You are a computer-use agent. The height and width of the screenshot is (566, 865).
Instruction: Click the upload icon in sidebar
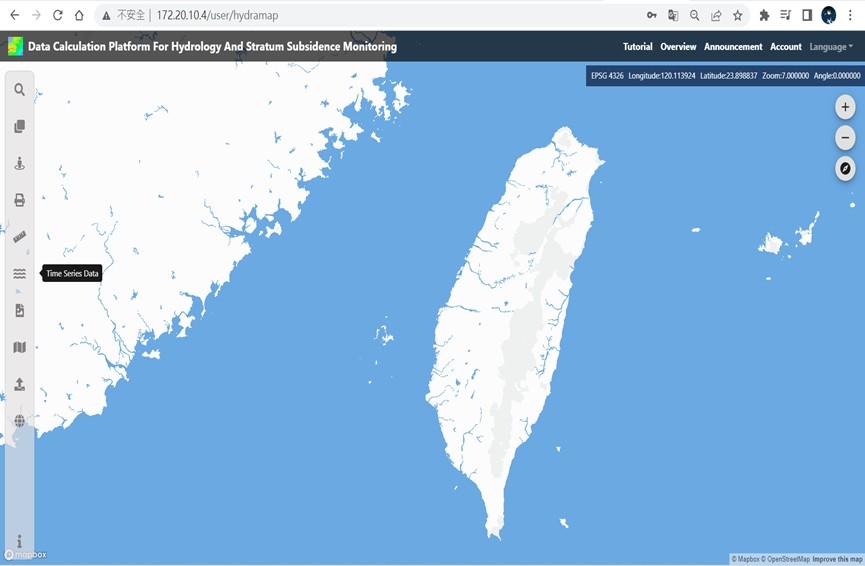(x=19, y=384)
